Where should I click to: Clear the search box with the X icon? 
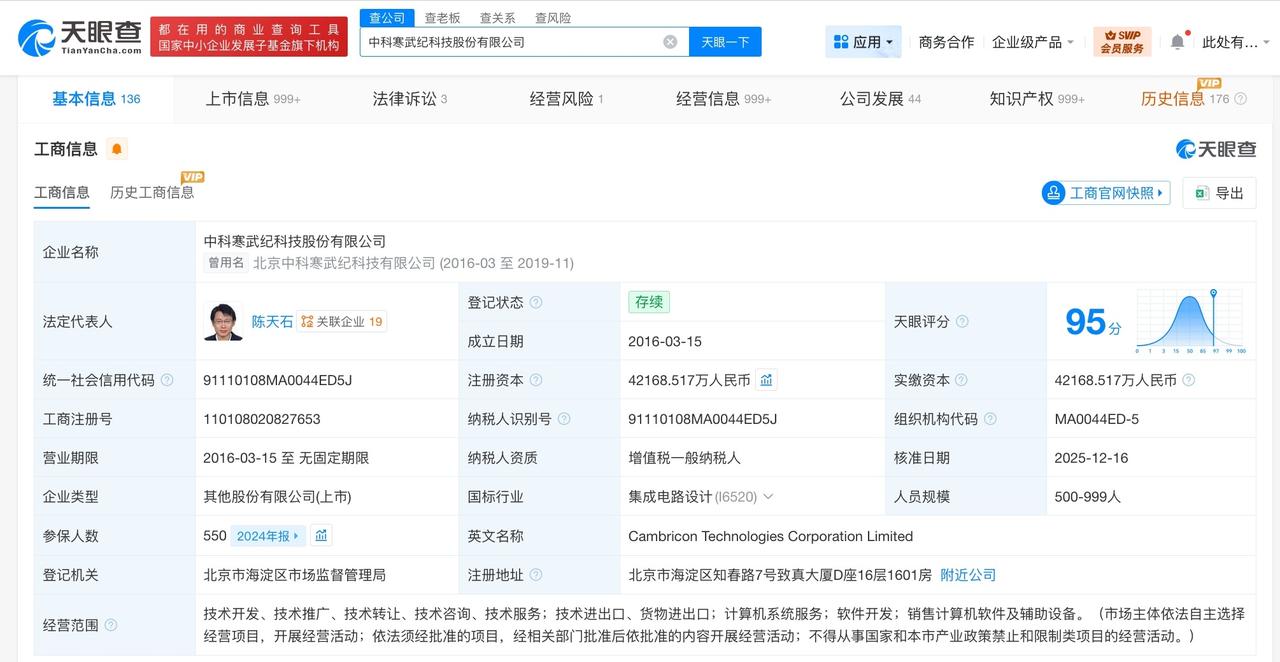tap(670, 41)
